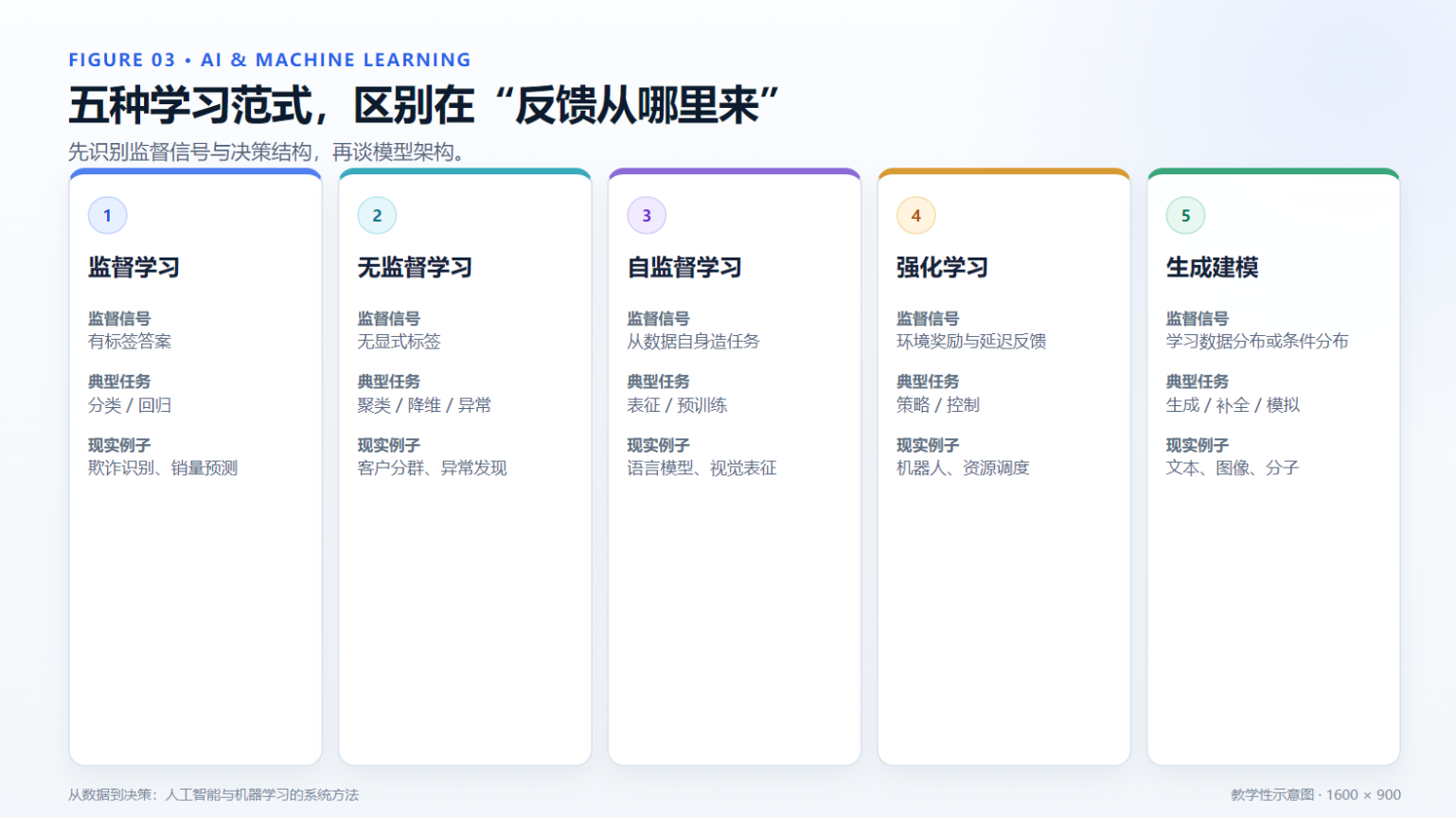Click the 现实例子 label in 监督学习 card
The image size is (1456, 818).
point(119,445)
